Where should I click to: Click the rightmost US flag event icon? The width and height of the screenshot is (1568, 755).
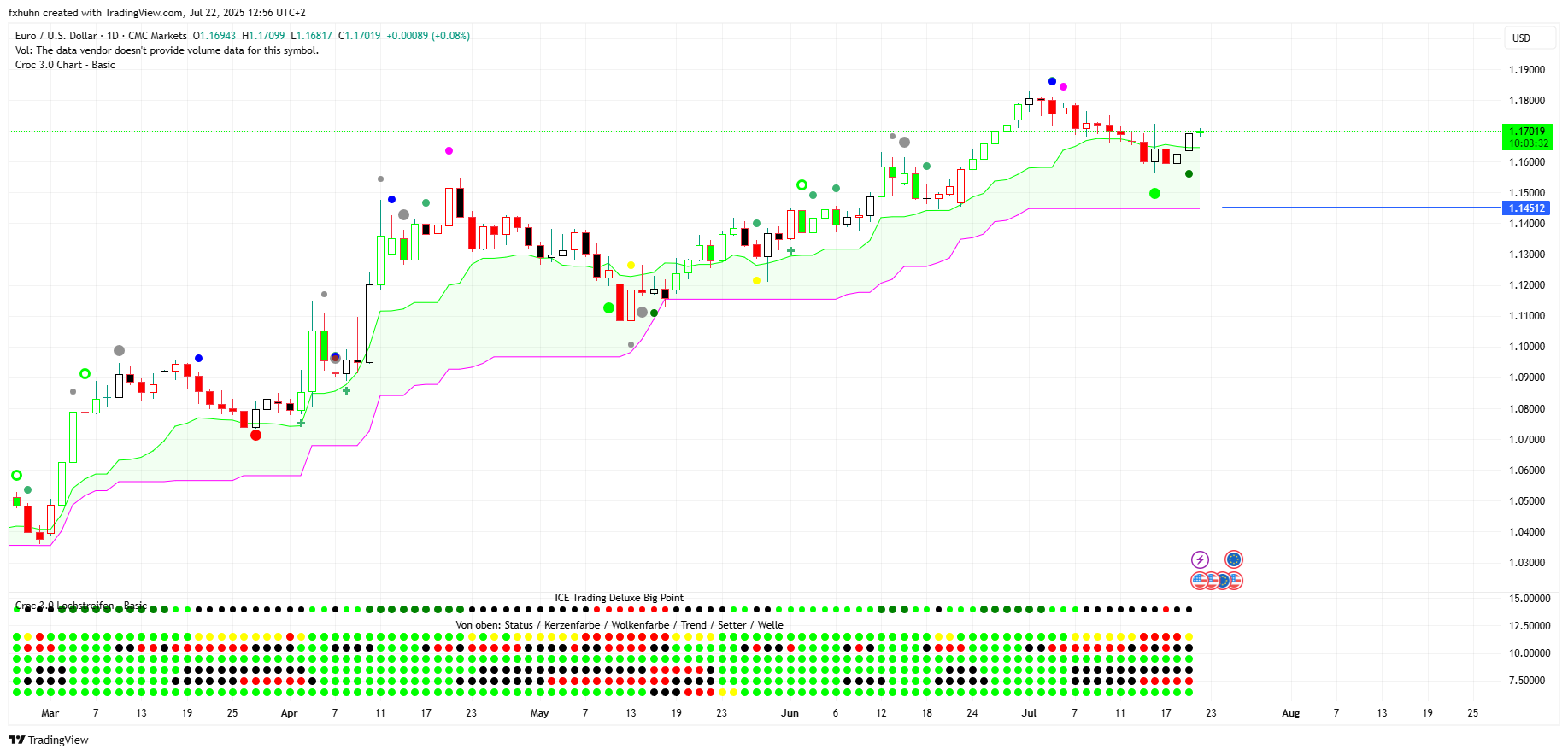1235,581
